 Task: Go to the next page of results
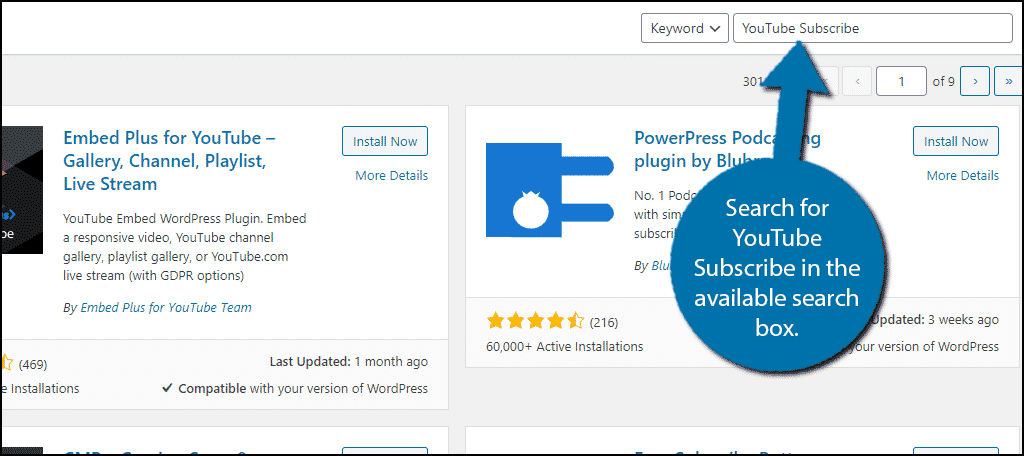pos(975,82)
